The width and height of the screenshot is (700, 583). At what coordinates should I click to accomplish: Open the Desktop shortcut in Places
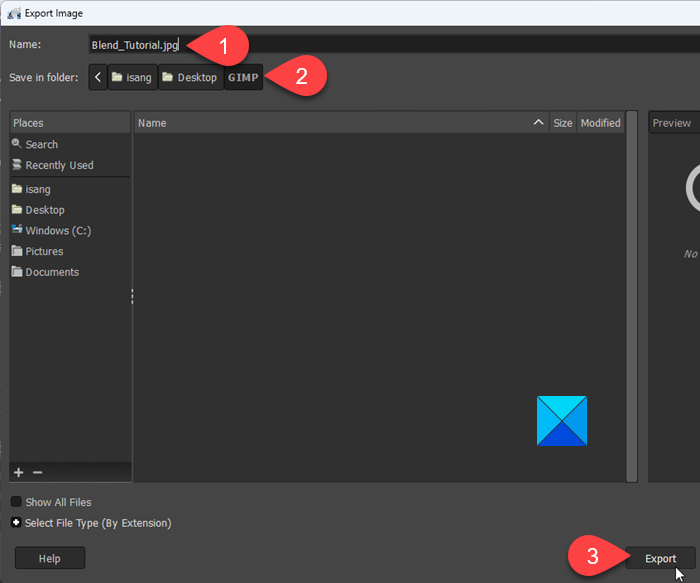[70, 210]
